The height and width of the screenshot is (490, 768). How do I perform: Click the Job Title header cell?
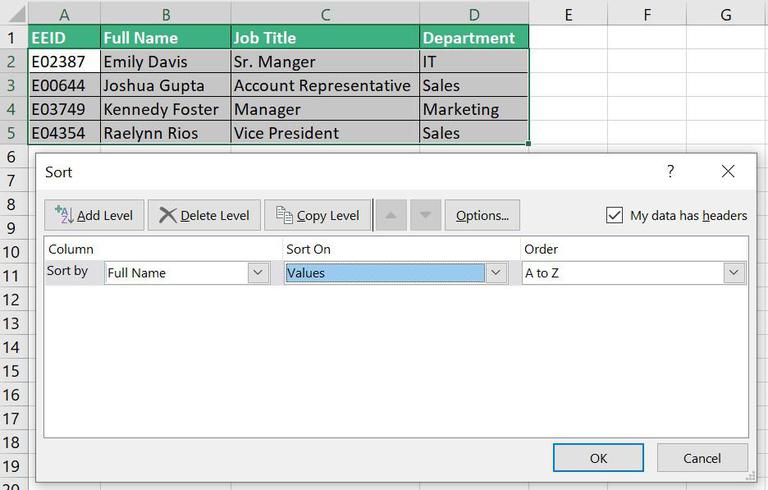(325, 38)
